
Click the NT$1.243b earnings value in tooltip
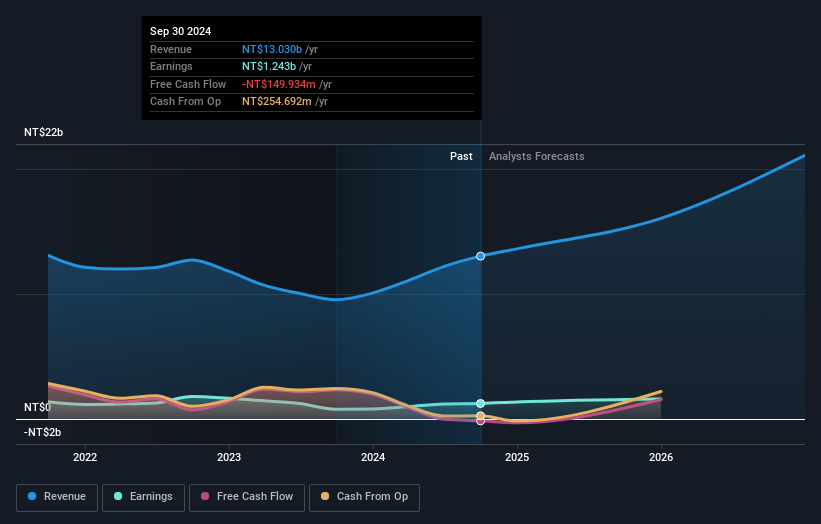[269, 66]
